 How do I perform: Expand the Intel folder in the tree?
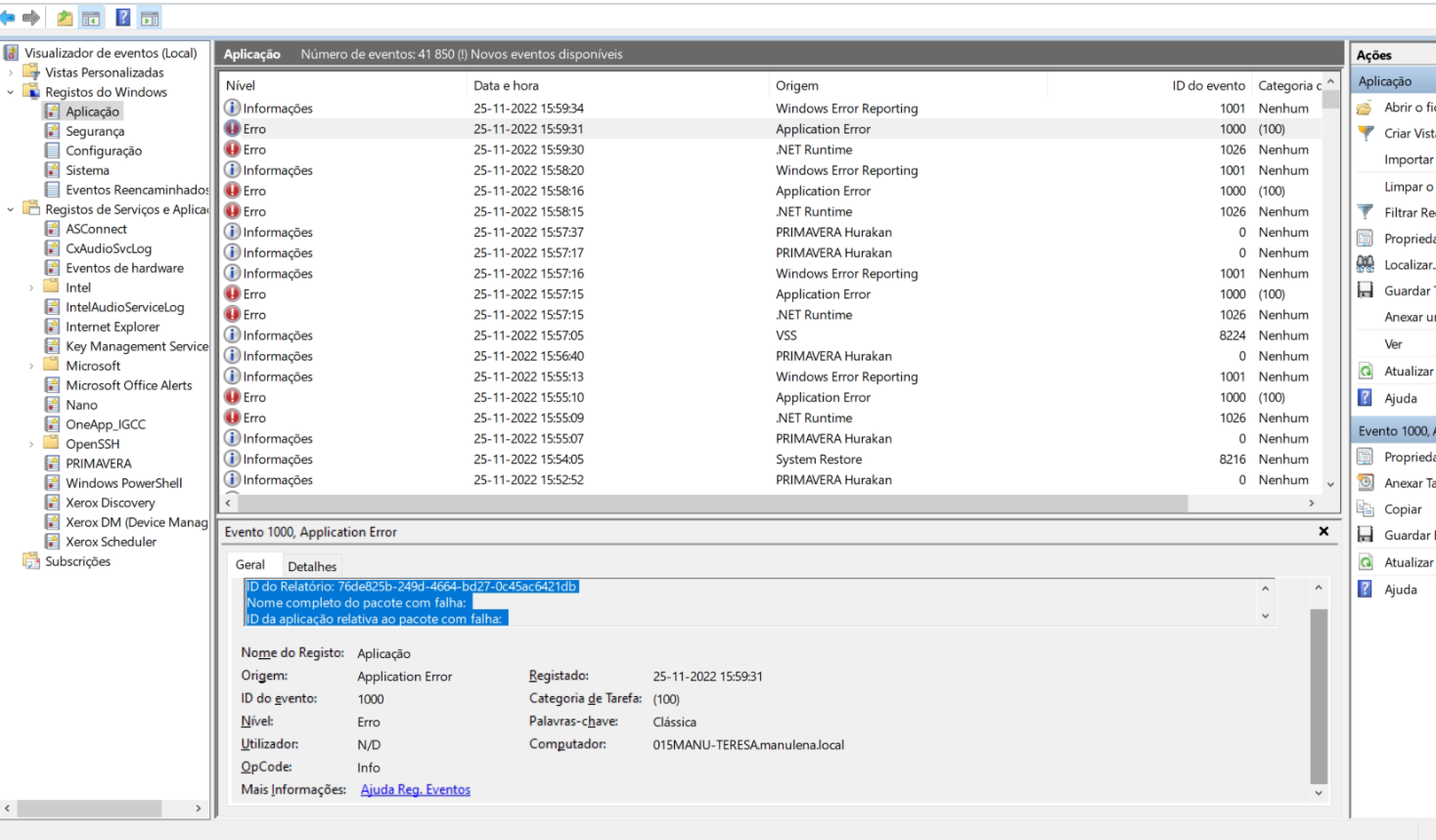point(31,287)
